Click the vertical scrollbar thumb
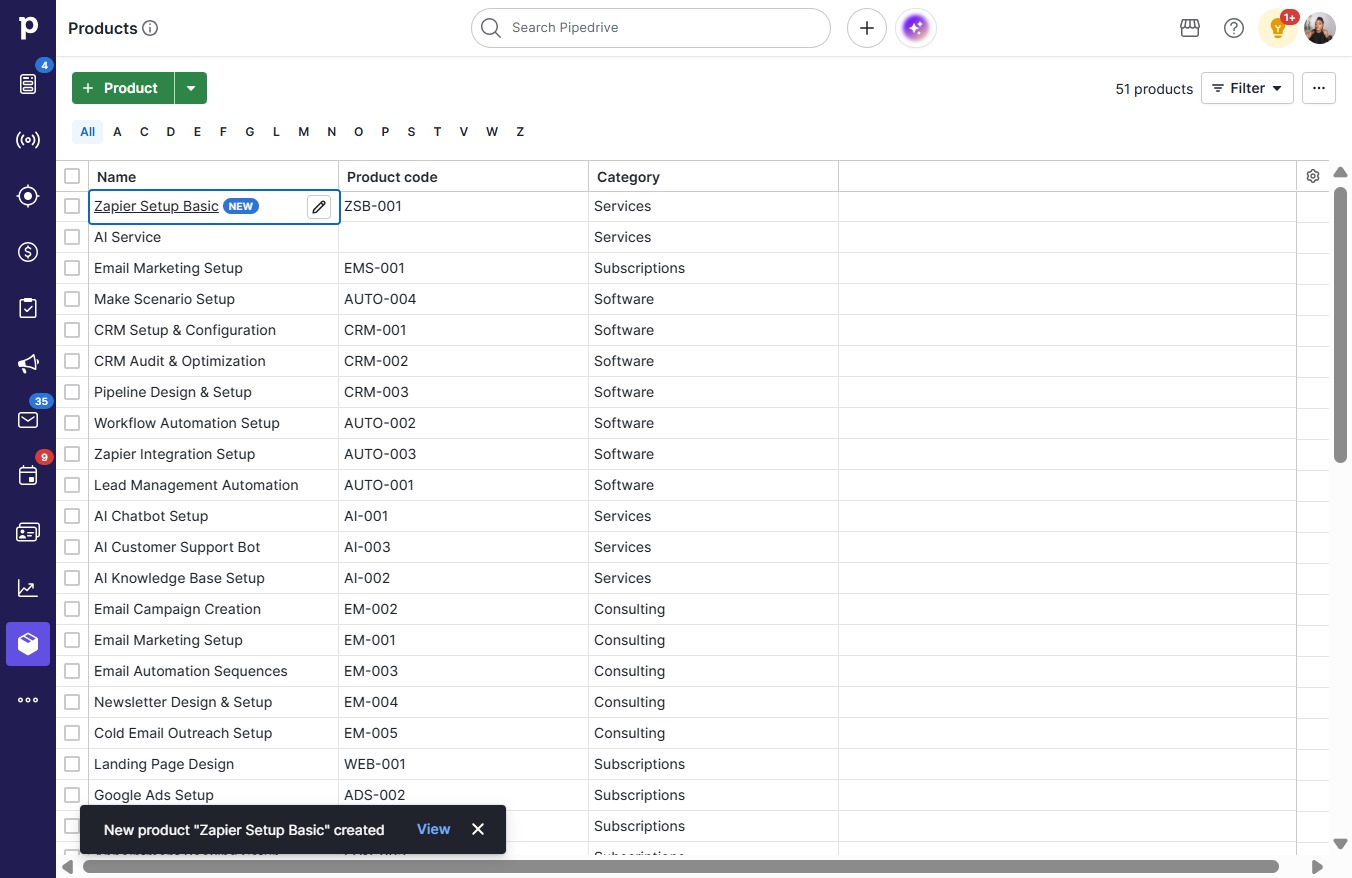This screenshot has height=878, width=1352. (x=1340, y=325)
